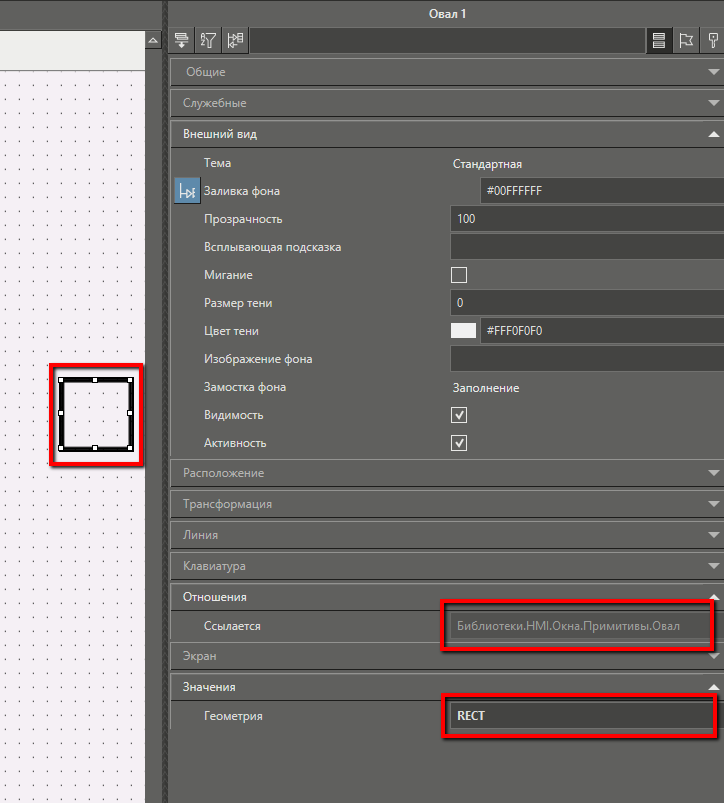Expand the Общие section
This screenshot has width=724, height=803.
[445, 72]
